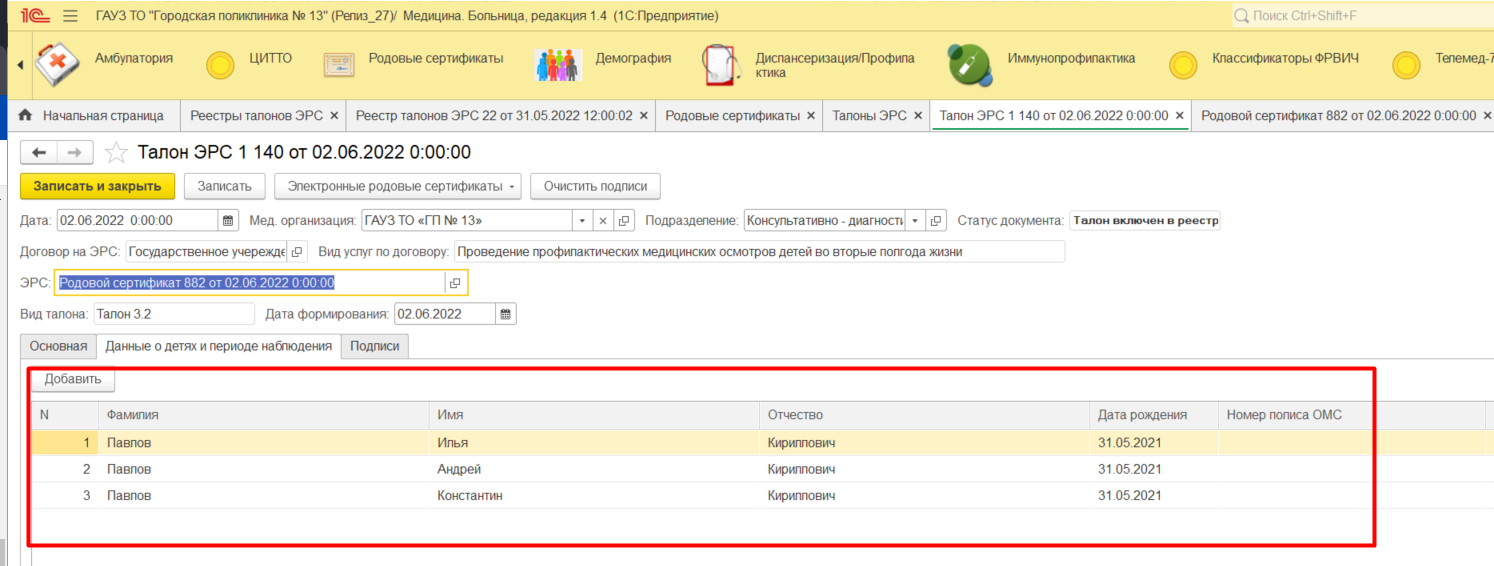Click the Записать и закрыть button

[x=97, y=186]
